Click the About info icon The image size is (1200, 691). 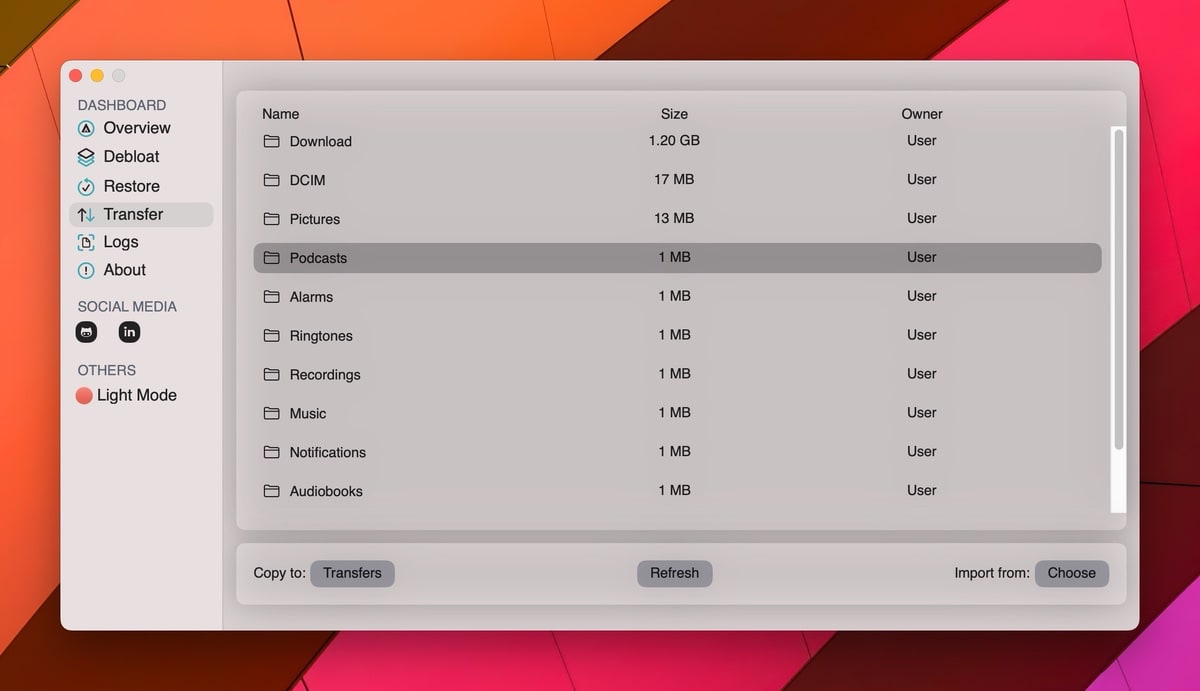point(86,271)
